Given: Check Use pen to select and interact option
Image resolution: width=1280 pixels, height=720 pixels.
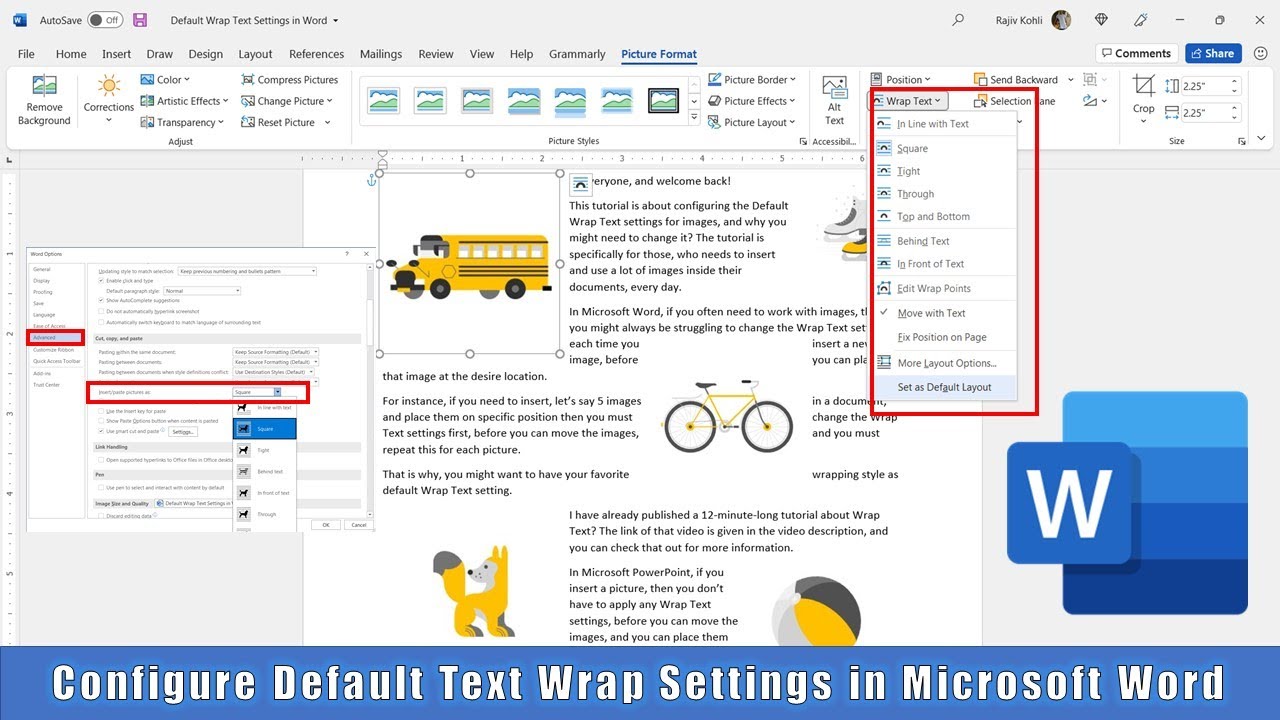Looking at the screenshot, I should (101, 487).
